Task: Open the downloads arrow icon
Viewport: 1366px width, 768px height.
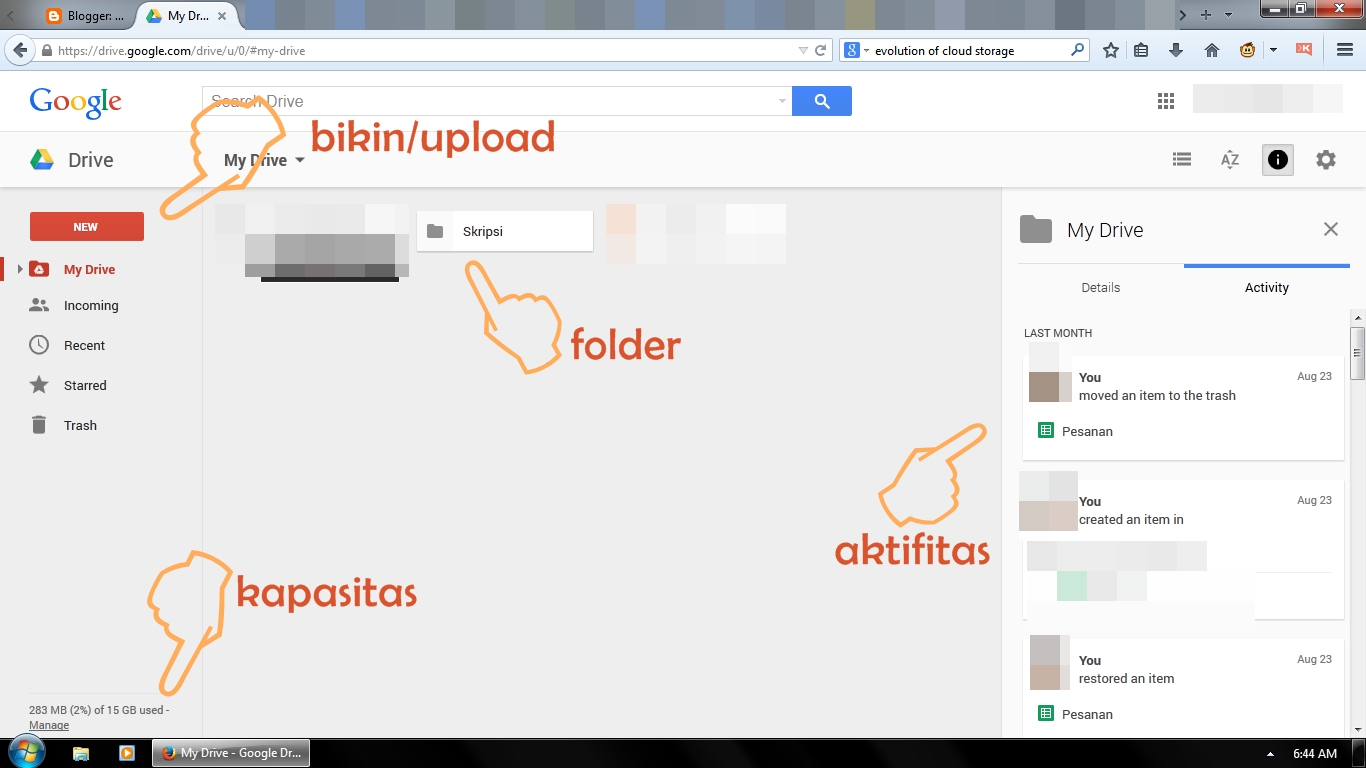Action: [x=1176, y=50]
